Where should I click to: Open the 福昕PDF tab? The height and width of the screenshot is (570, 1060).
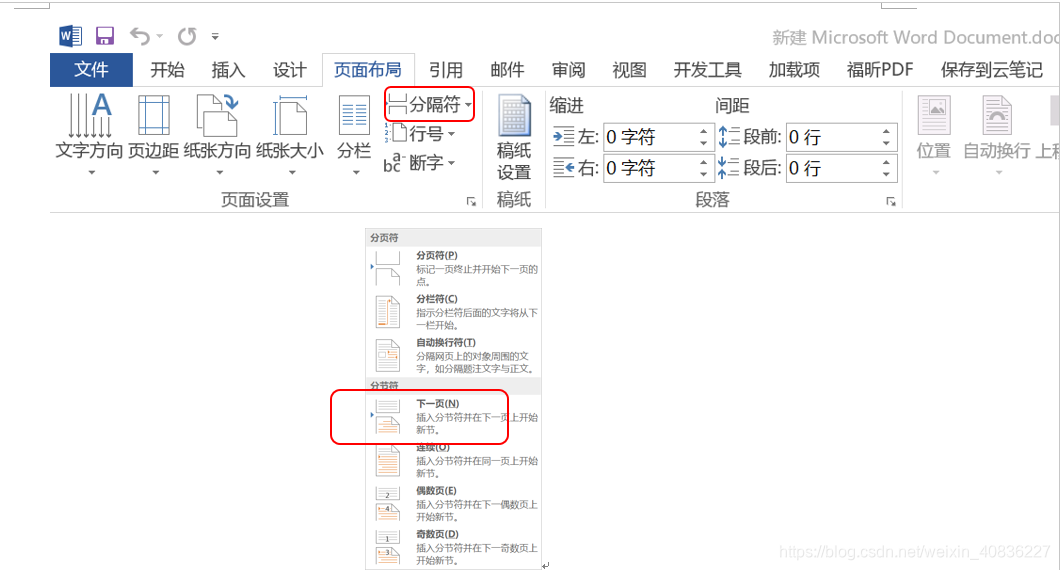[x=880, y=70]
